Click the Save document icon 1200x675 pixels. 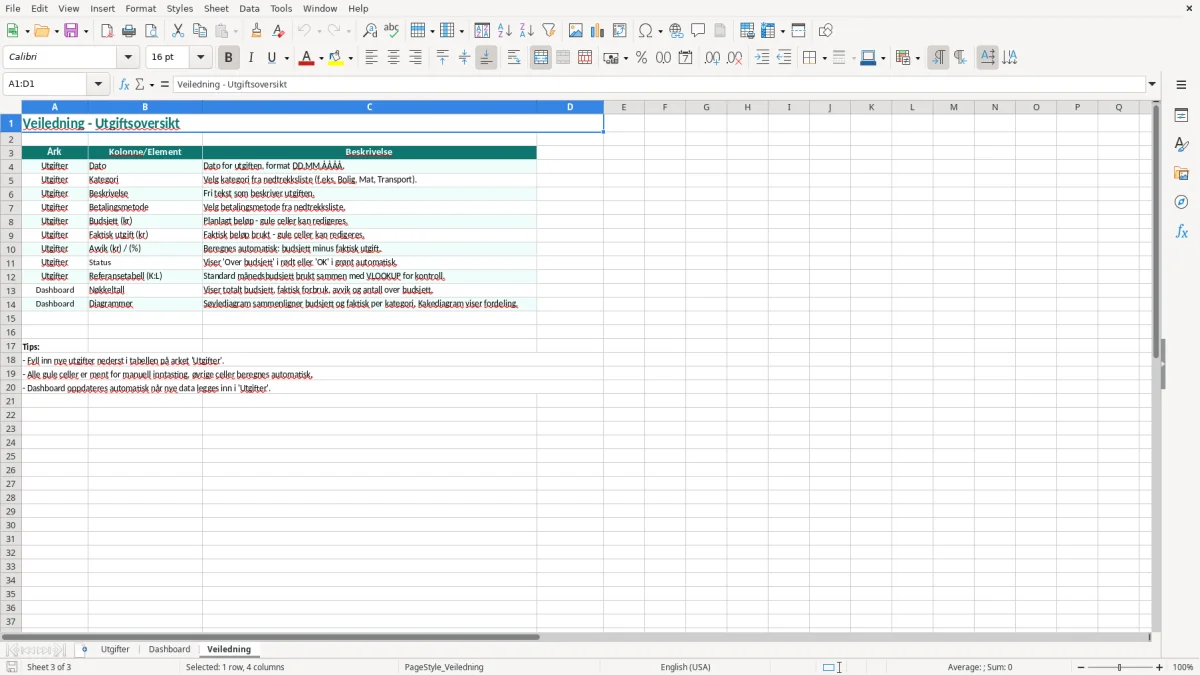click(x=71, y=30)
